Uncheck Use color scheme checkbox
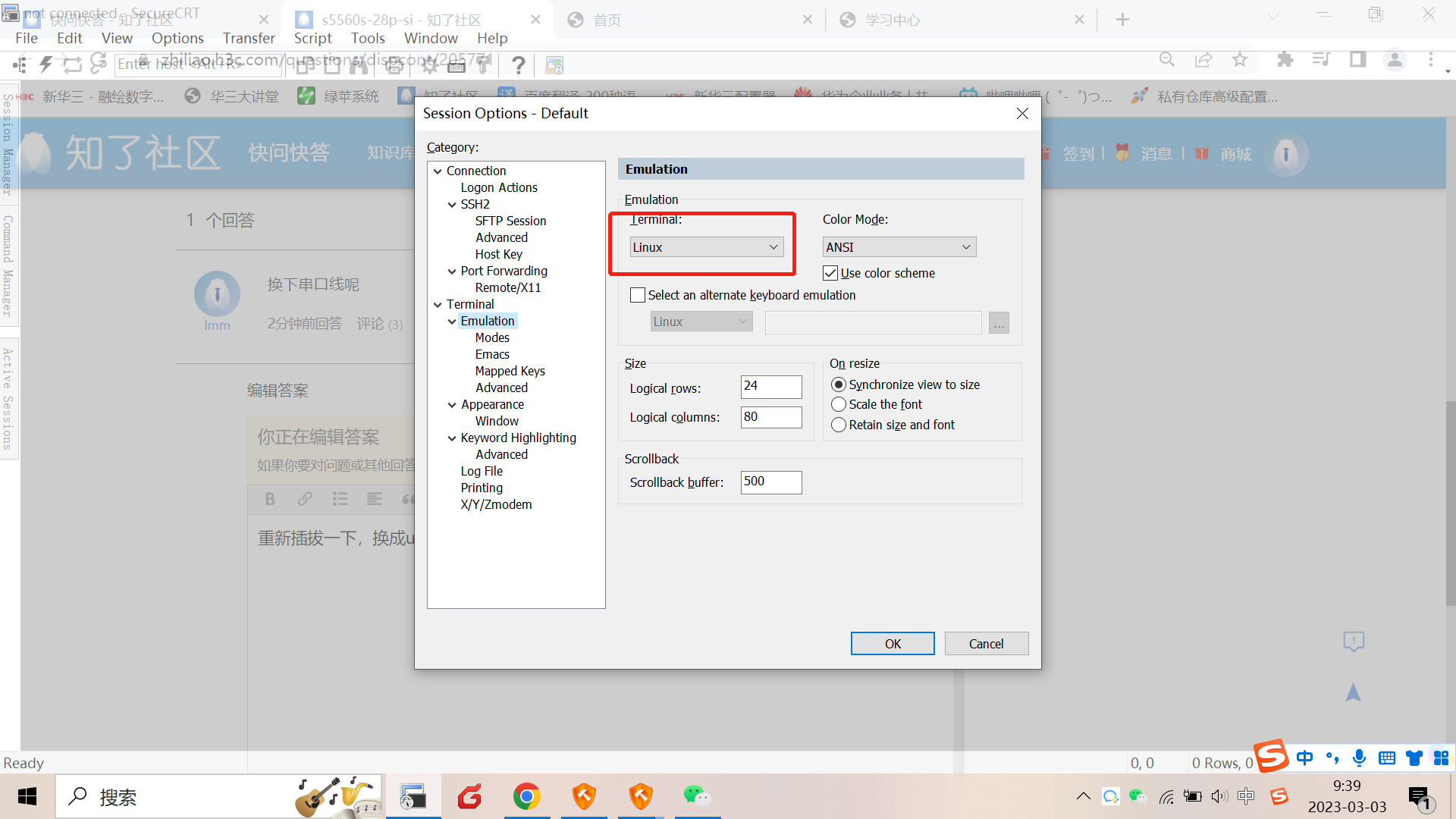This screenshot has width=1456, height=819. coord(830,273)
